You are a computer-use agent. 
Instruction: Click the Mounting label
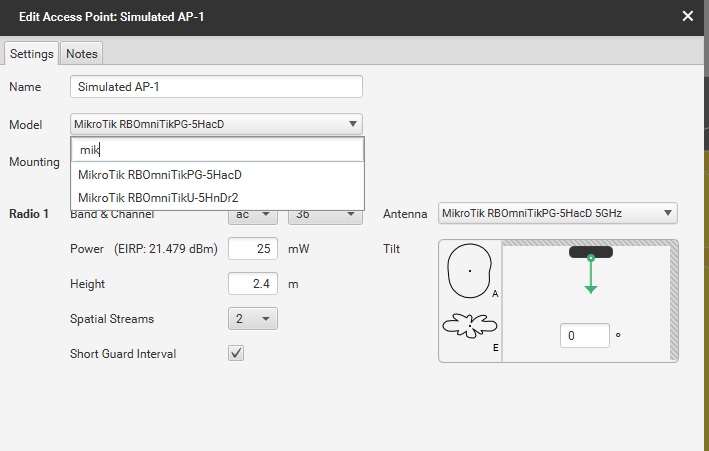[x=34, y=162]
